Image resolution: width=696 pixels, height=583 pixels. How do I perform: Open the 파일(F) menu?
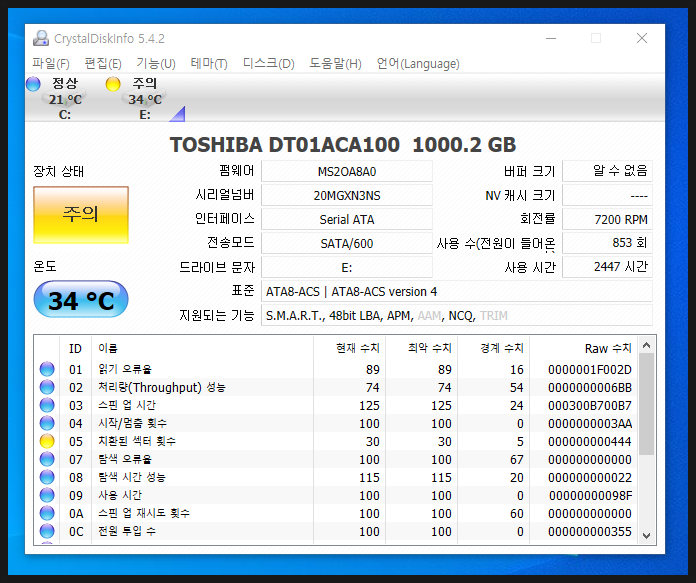(x=51, y=63)
